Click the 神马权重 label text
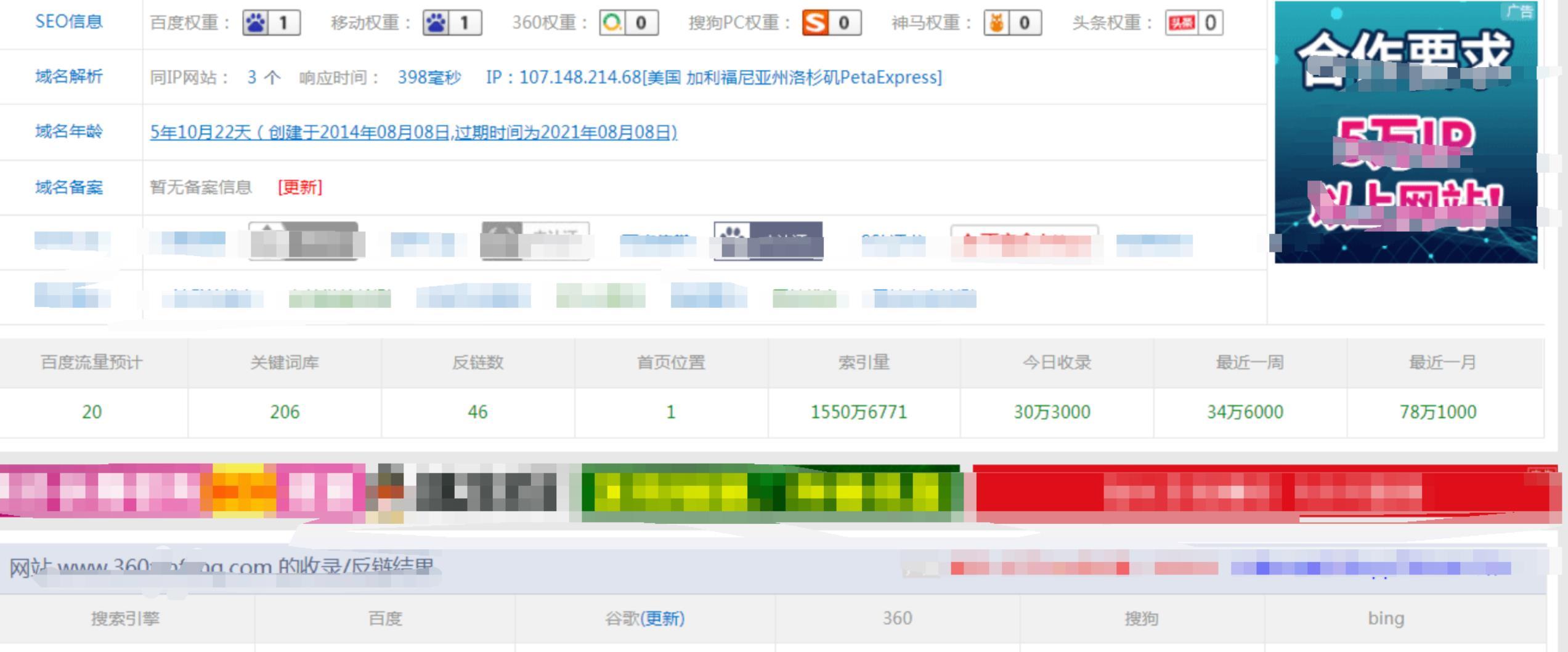This screenshot has width=1568, height=652. pos(932,23)
